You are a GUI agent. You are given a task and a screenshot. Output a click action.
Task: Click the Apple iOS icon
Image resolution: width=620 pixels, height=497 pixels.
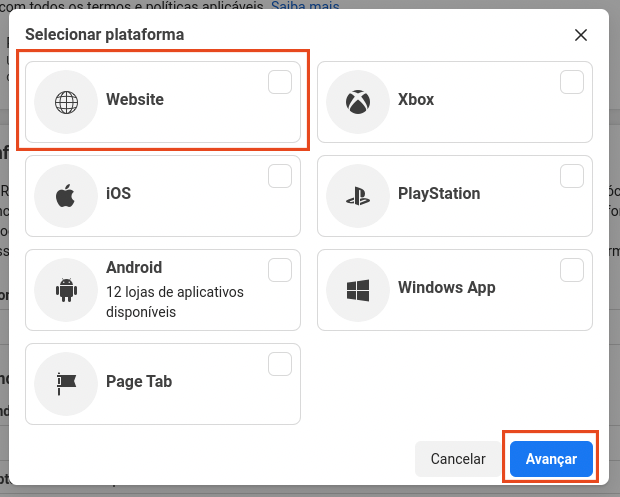65,195
